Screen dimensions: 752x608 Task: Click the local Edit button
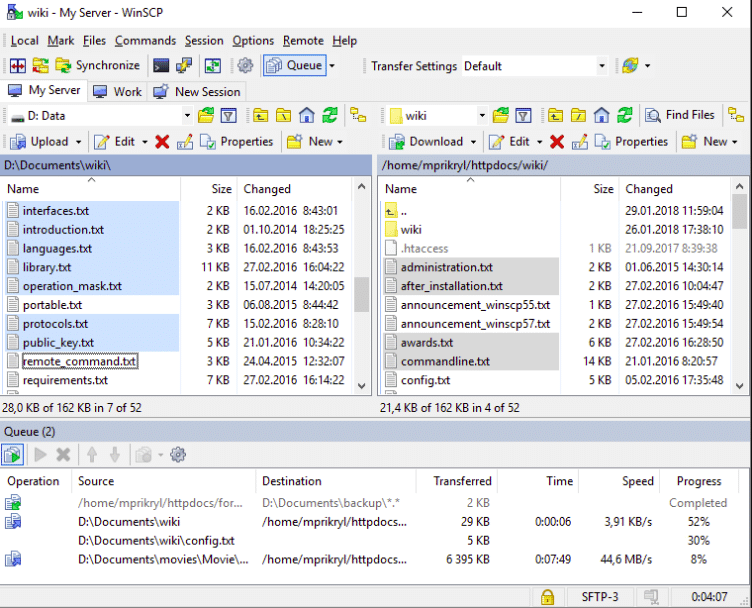115,141
